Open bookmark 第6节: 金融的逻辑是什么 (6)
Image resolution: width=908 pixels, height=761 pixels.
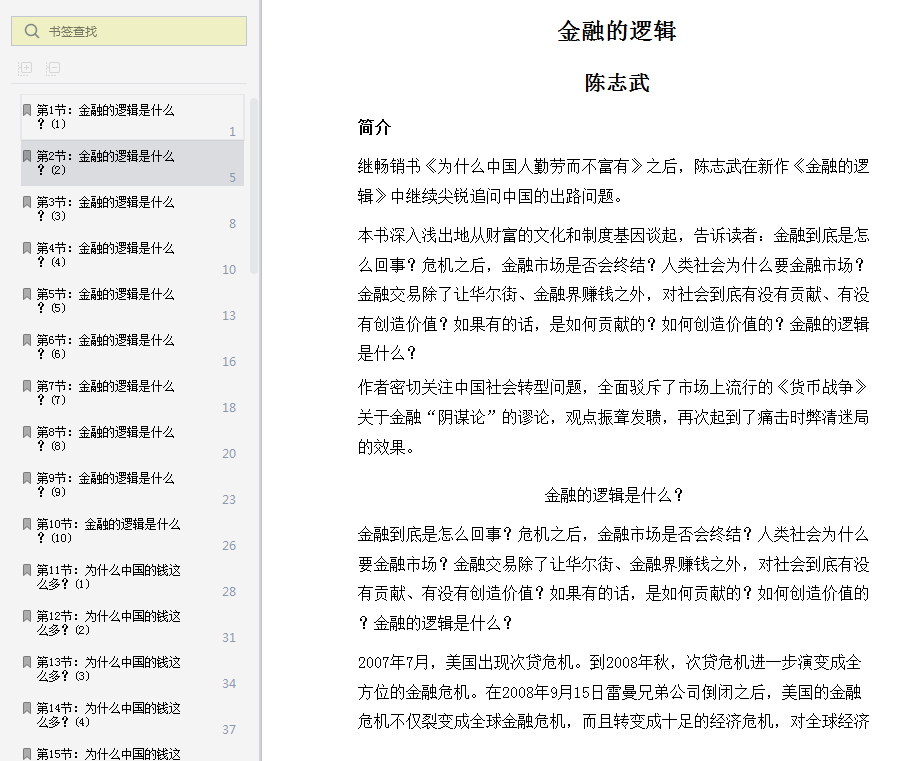(x=132, y=346)
